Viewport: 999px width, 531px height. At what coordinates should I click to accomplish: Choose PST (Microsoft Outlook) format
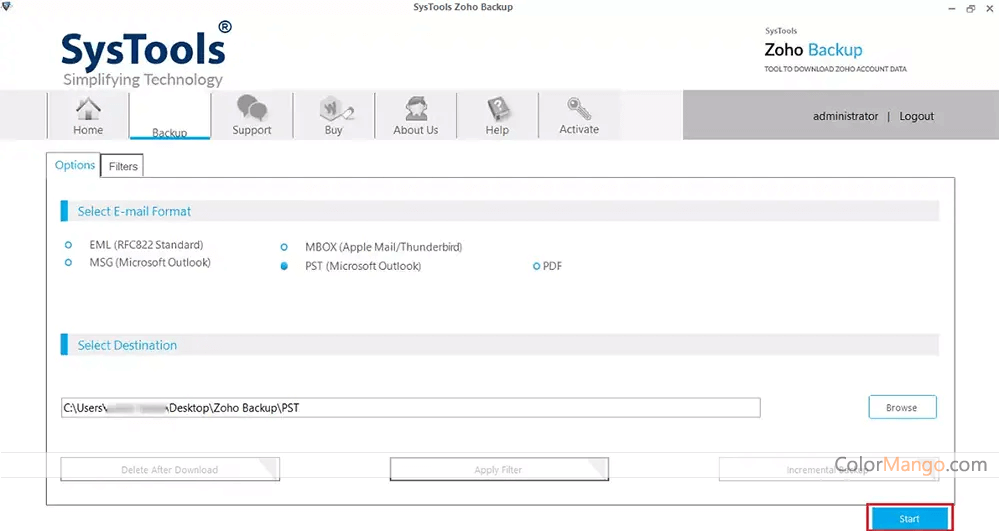(x=284, y=266)
